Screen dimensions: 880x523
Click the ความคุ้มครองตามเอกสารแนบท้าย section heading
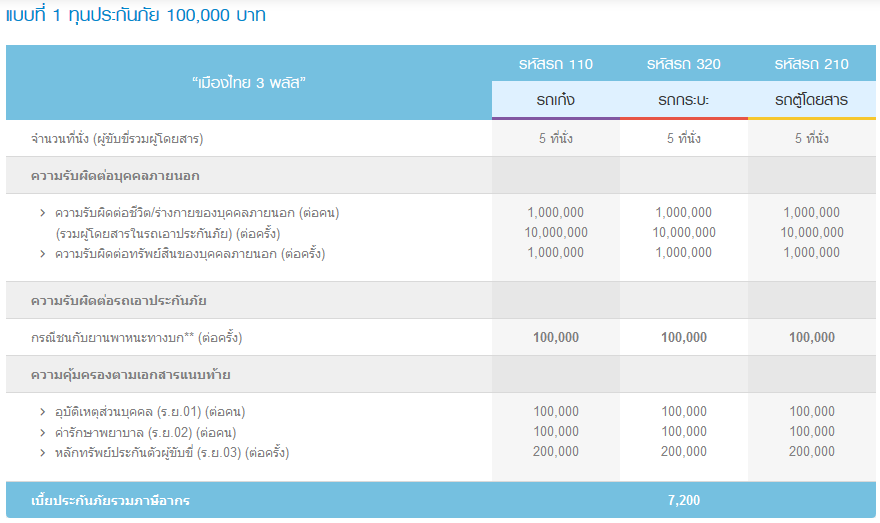pyautogui.click(x=130, y=375)
